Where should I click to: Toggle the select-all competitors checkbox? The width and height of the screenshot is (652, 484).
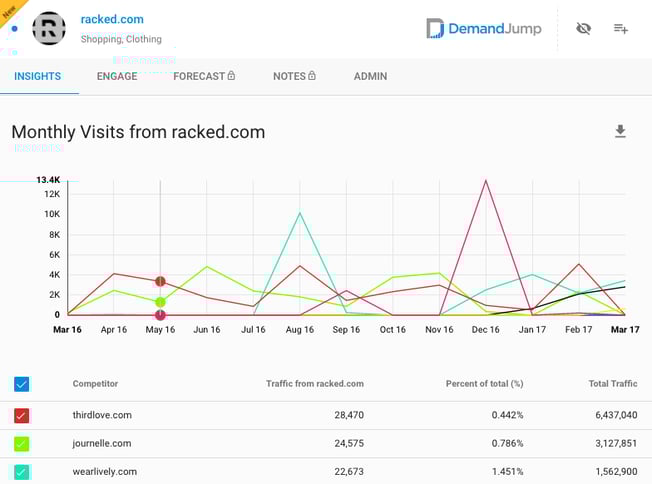tap(22, 384)
